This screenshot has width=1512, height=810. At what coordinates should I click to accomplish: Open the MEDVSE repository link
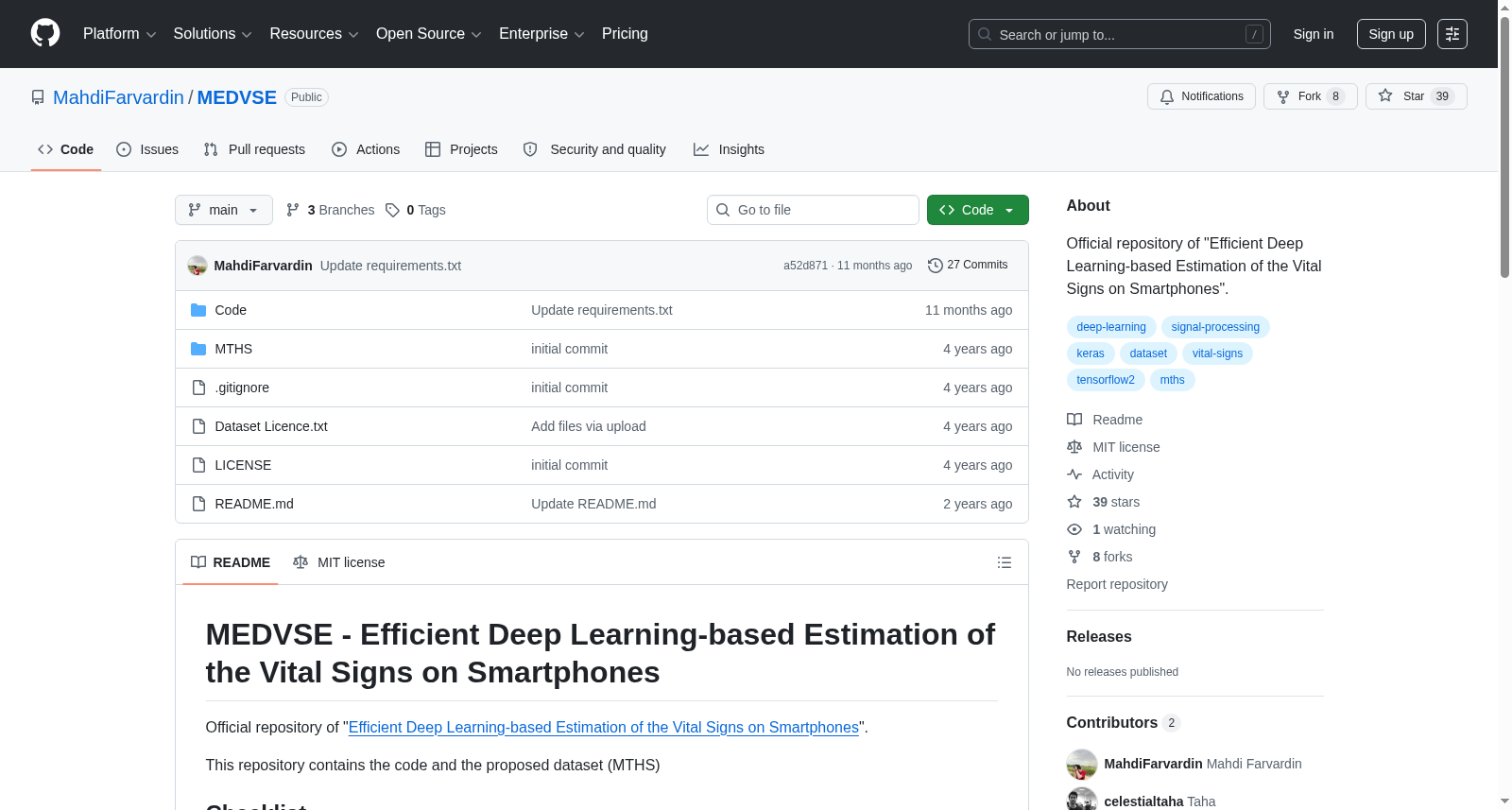236,97
